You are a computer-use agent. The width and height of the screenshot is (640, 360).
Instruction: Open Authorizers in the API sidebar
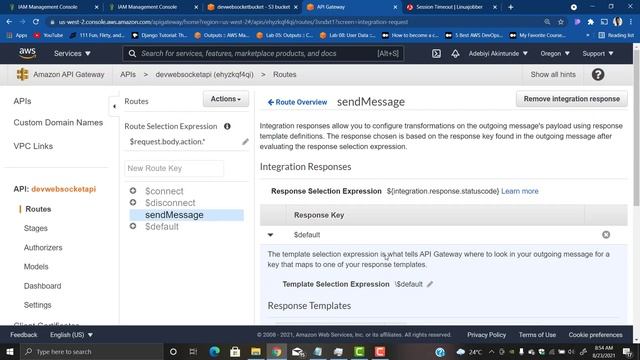pyautogui.click(x=43, y=247)
